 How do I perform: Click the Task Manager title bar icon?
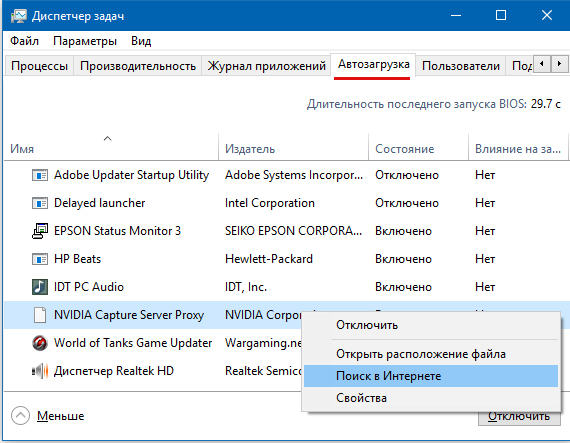click(x=19, y=16)
